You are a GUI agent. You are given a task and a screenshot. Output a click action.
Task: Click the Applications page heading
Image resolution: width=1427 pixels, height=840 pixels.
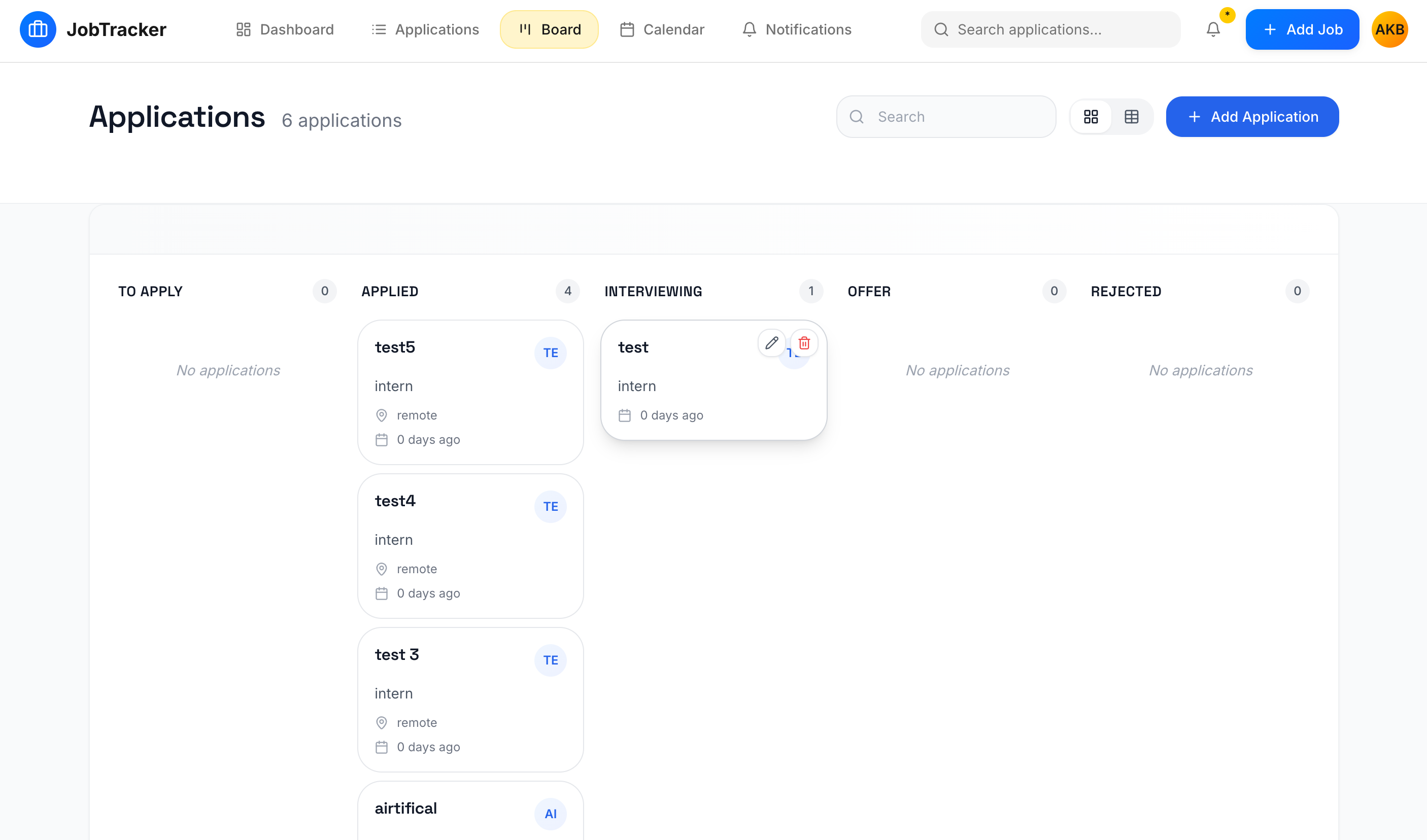177,117
